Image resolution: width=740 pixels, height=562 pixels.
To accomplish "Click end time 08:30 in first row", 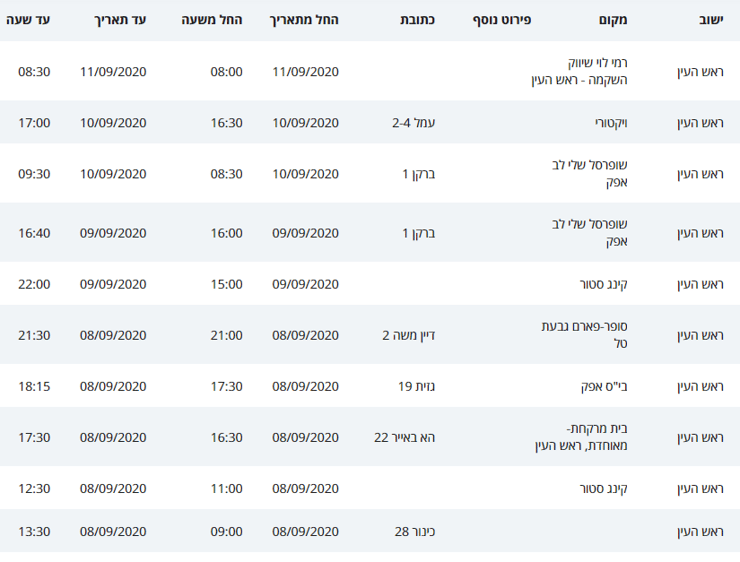I will (x=34, y=72).
